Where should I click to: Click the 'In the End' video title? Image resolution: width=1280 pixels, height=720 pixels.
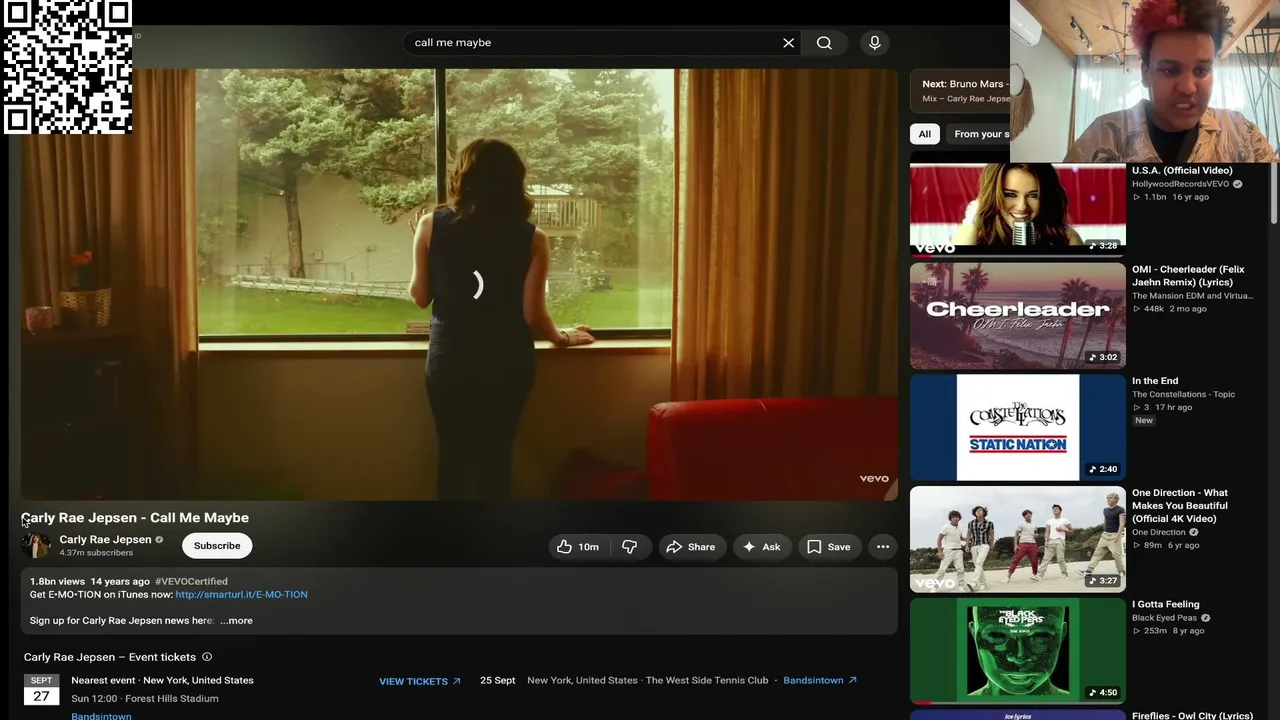pyautogui.click(x=1155, y=381)
